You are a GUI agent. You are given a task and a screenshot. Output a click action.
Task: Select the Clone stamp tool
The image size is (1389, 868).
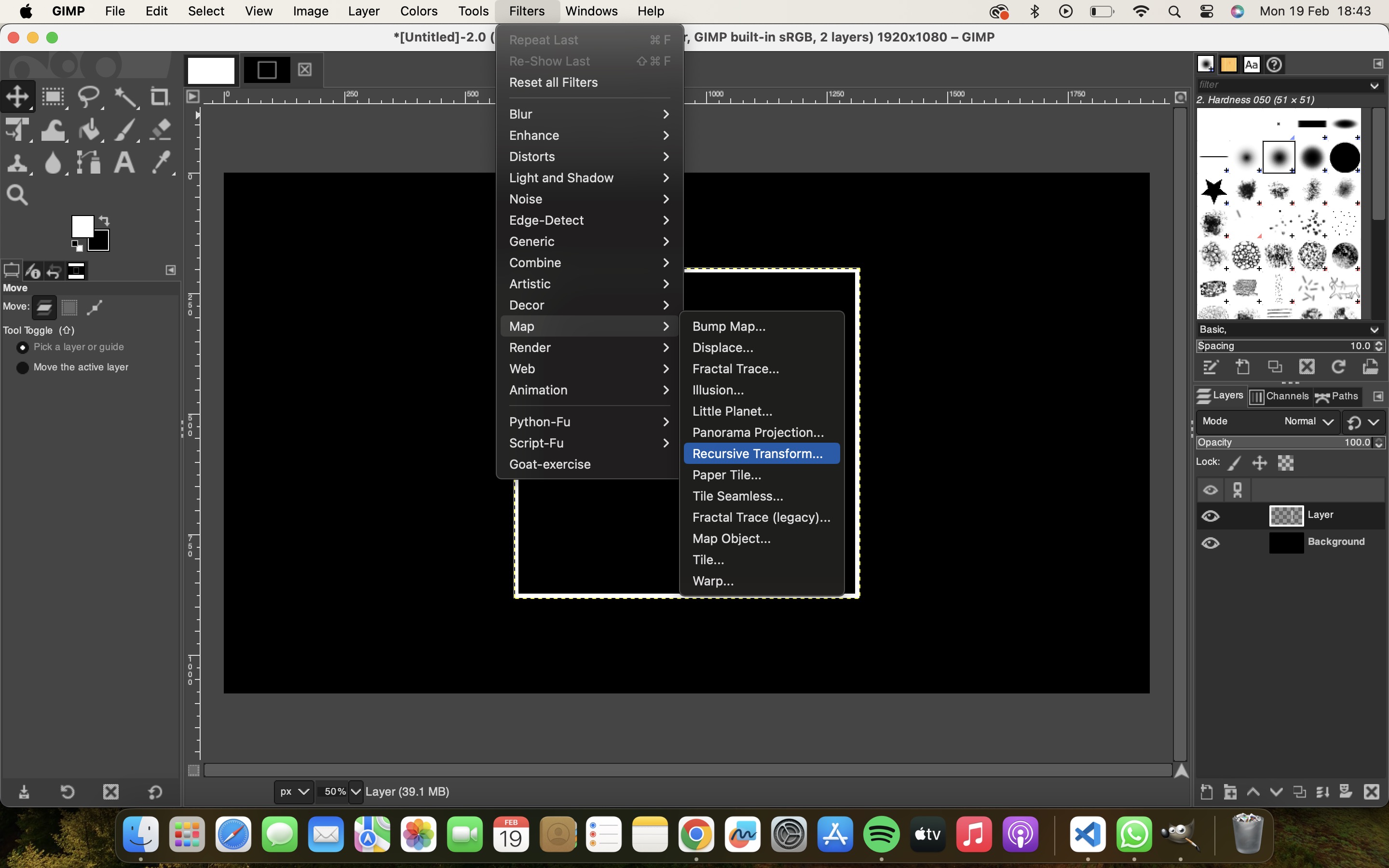coord(18,163)
